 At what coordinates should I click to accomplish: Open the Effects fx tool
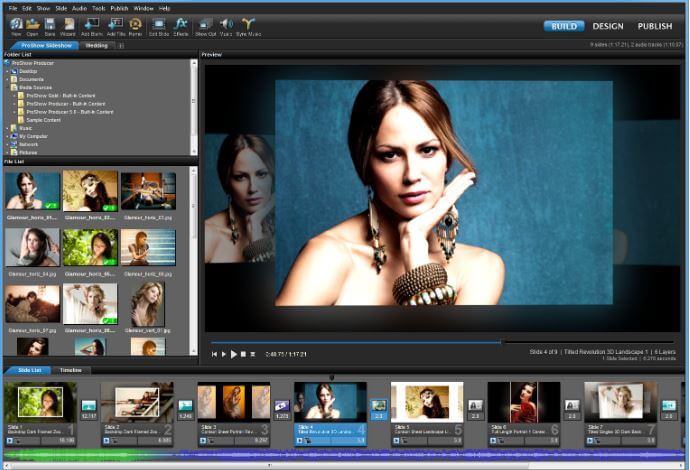(x=180, y=24)
